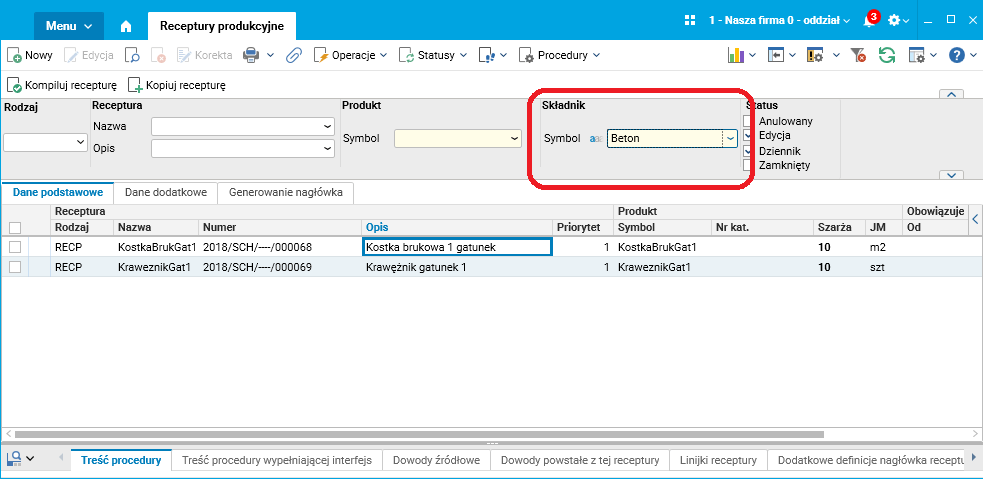The image size is (983, 479).
Task: Click the horizontal scrollbar under the table
Action: pos(419,433)
